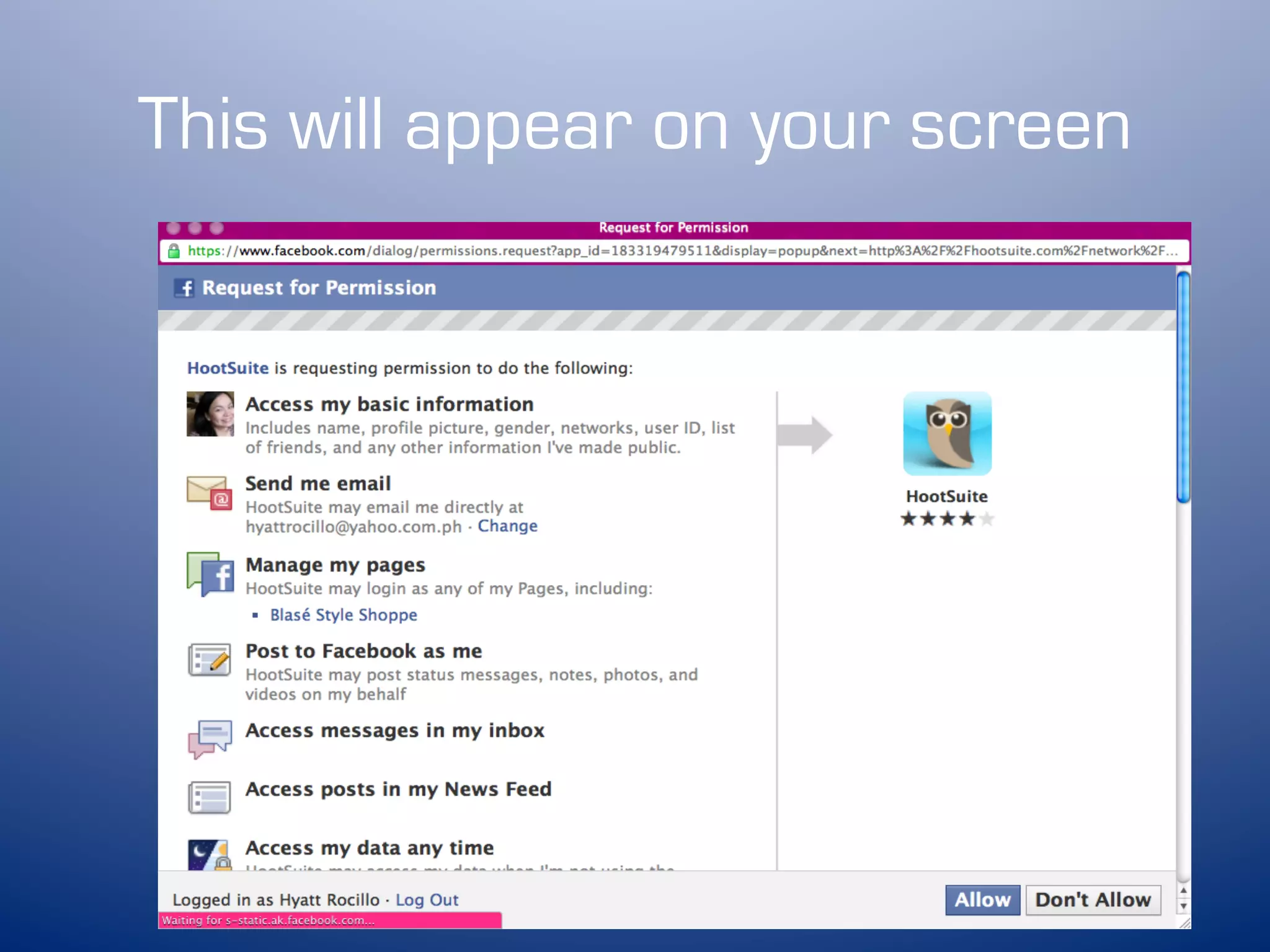Image resolution: width=1270 pixels, height=952 pixels.
Task: Click the Allow button
Action: (982, 899)
